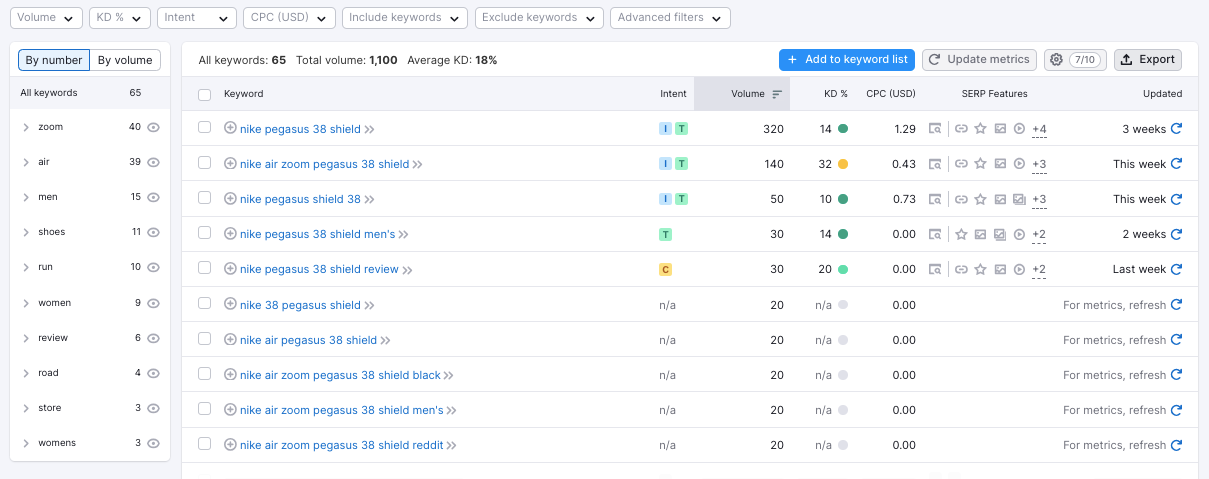Click the Export button

coord(1147,60)
